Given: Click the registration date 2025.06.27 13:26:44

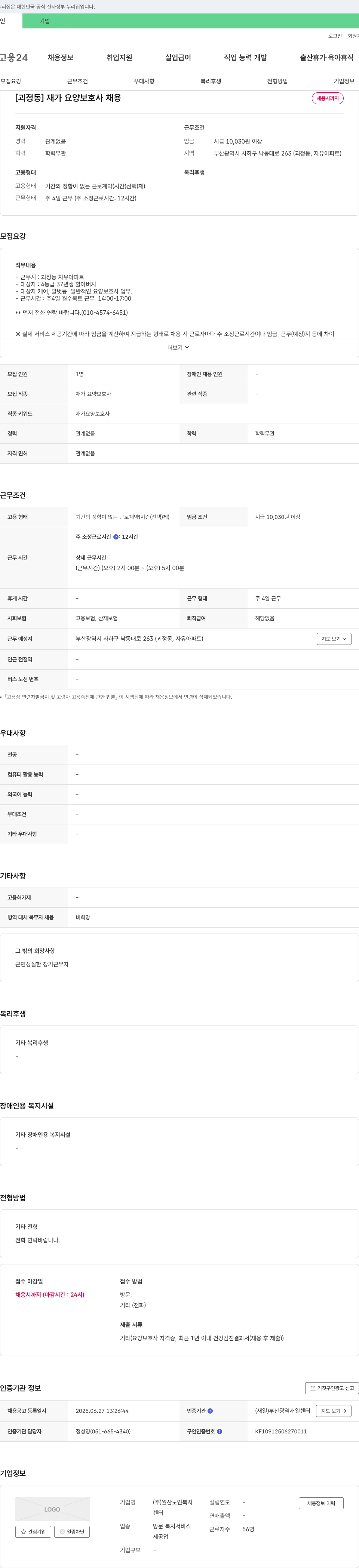Looking at the screenshot, I should tap(102, 1411).
